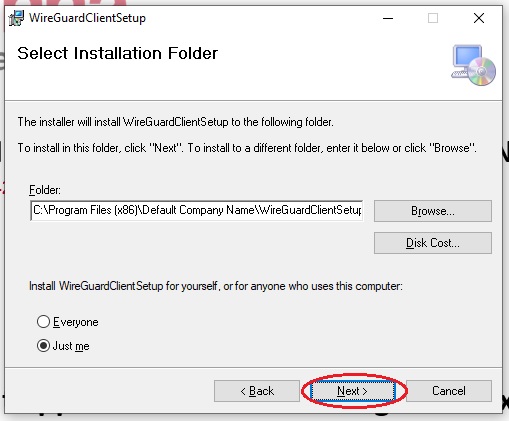Cancel the installation
Image resolution: width=509 pixels, height=421 pixels.
point(449,391)
